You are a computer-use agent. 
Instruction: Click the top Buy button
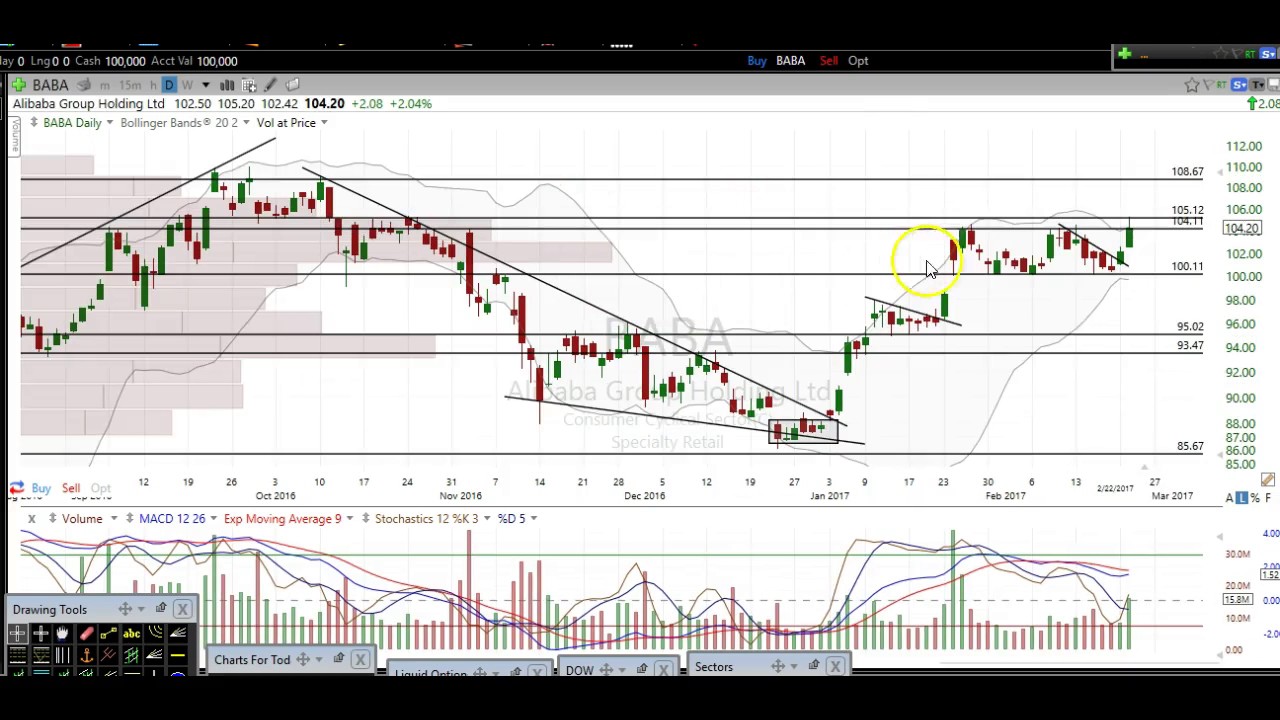757,61
